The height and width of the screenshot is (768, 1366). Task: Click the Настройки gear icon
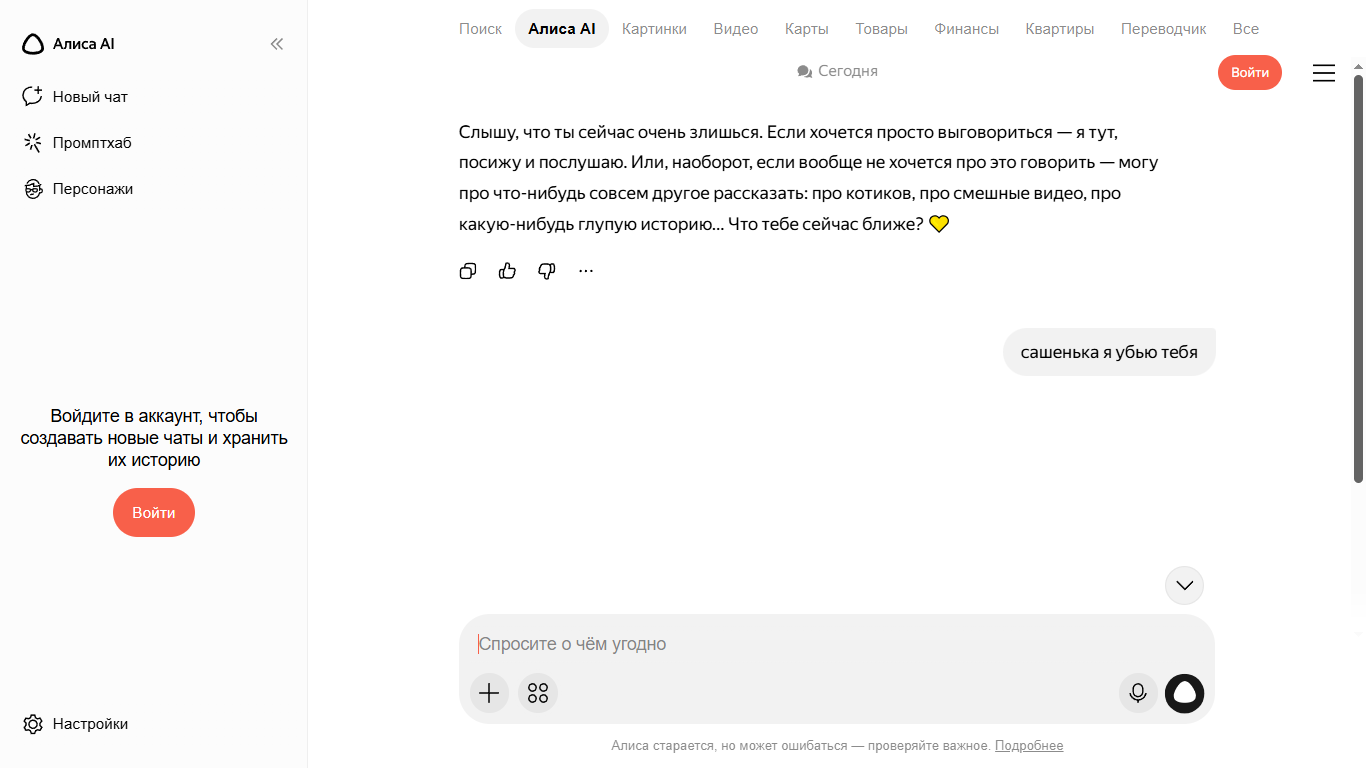(33, 724)
